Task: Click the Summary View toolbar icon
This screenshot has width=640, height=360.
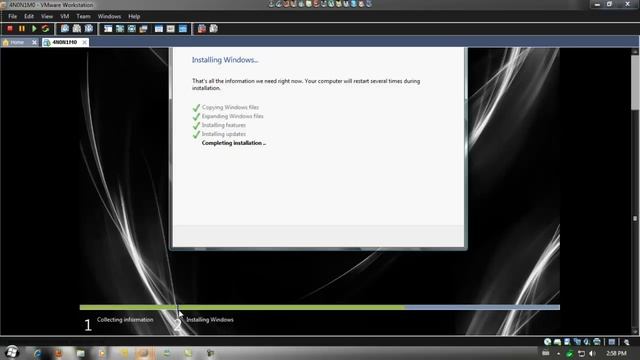Action: (x=159, y=29)
